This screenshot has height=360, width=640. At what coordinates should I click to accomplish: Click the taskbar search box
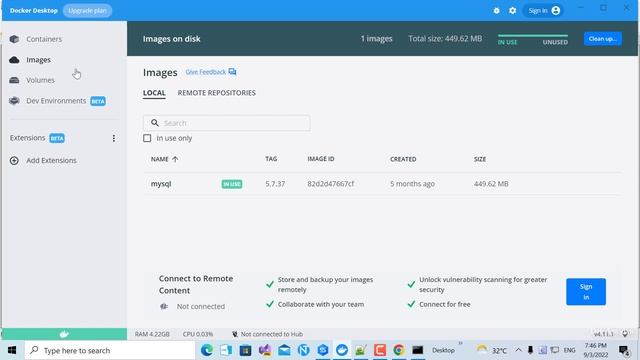[x=110, y=350]
